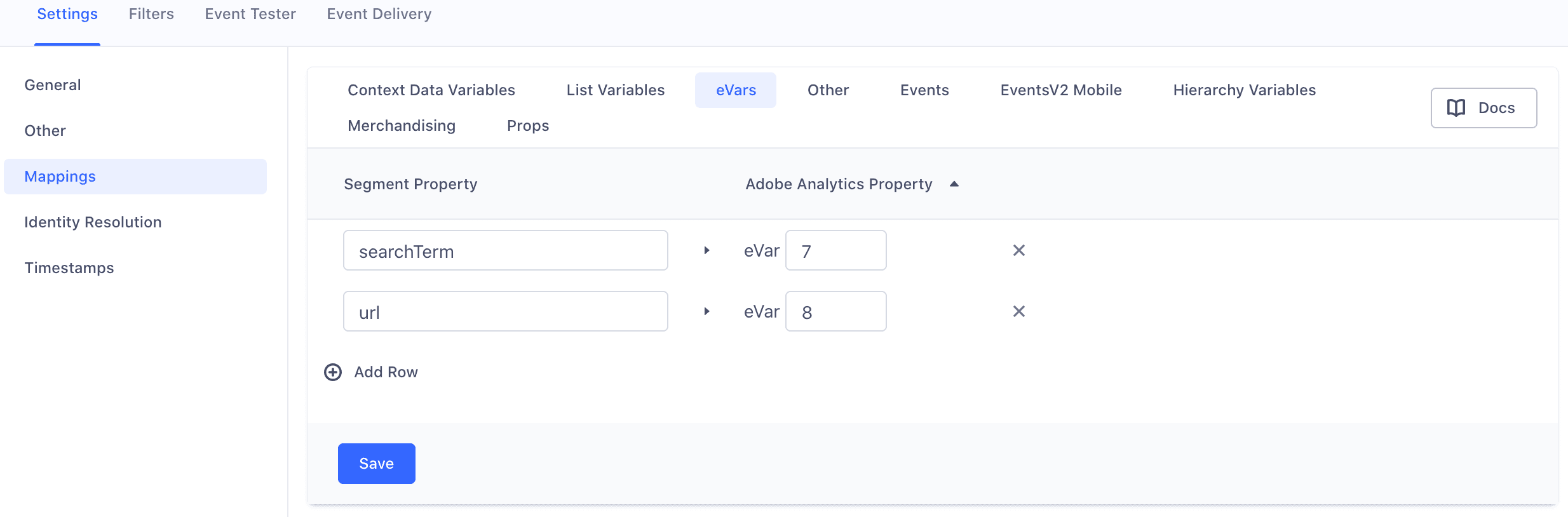The image size is (1568, 517).
Task: Expand the chevron beside the url row
Action: pos(706,311)
